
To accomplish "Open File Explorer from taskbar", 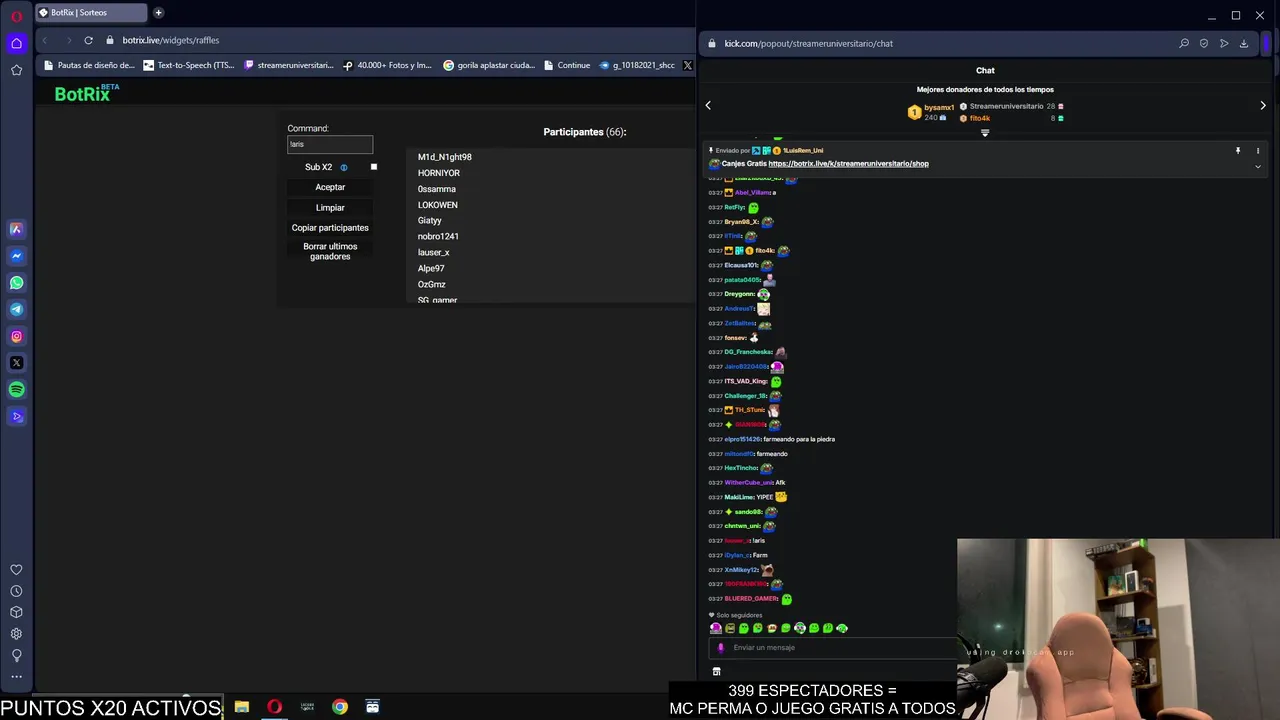I will coord(242,707).
